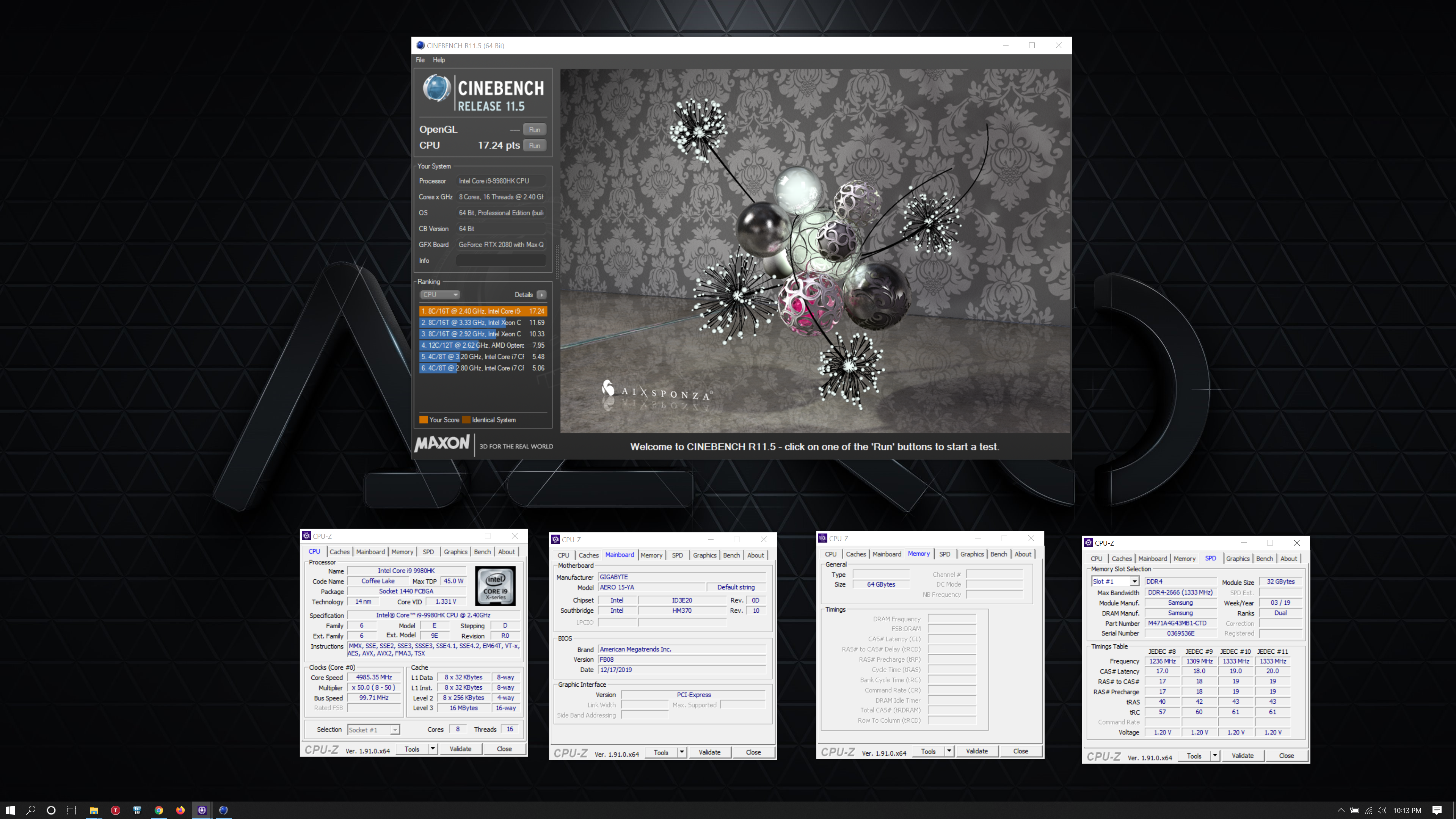This screenshot has height=819, width=1456.
Task: Open the File menu in Cinebench
Action: [420, 60]
